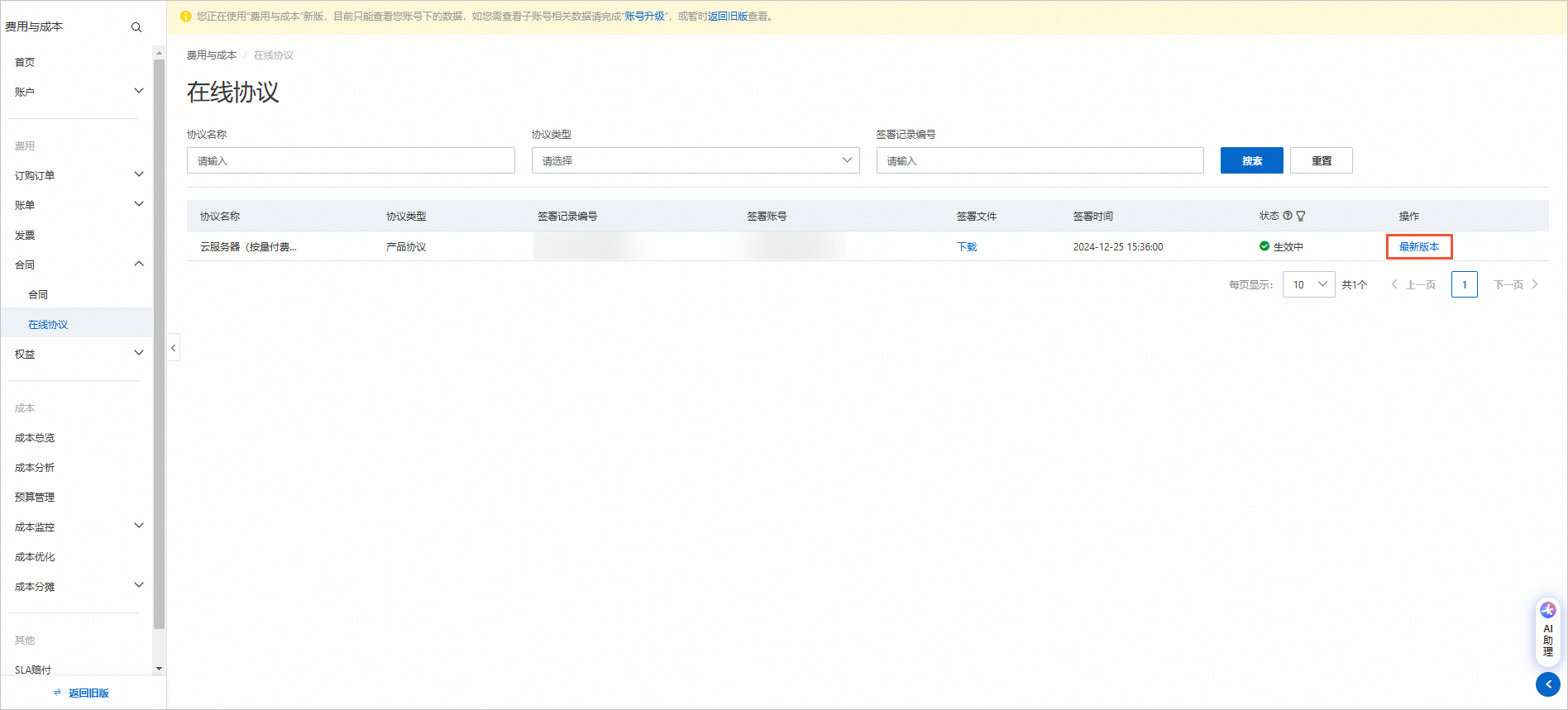Open 预算管理 in the sidebar
1568x710 pixels.
pos(35,497)
